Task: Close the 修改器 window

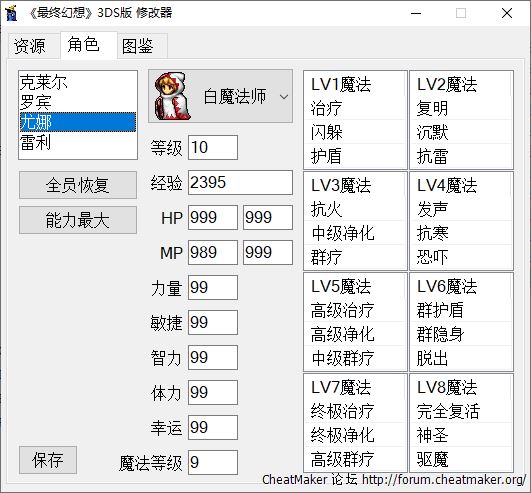Action: click(x=507, y=13)
